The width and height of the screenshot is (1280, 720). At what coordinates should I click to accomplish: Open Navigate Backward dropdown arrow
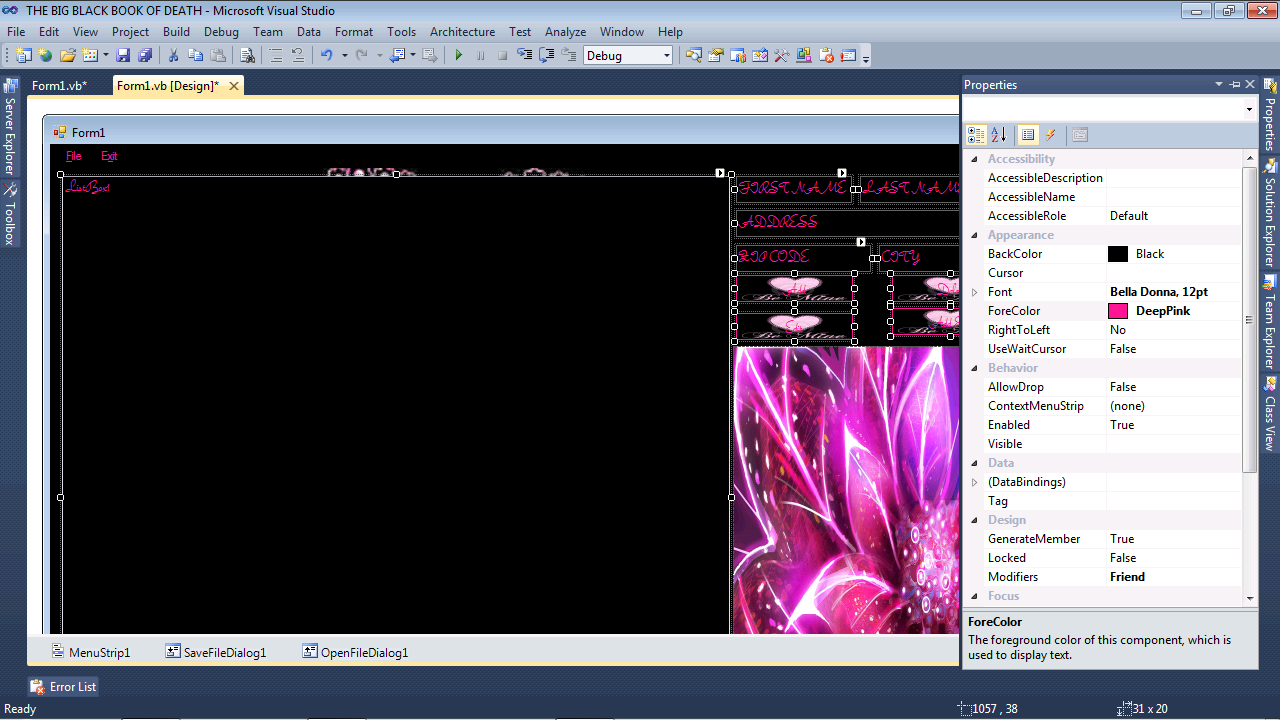tap(413, 56)
